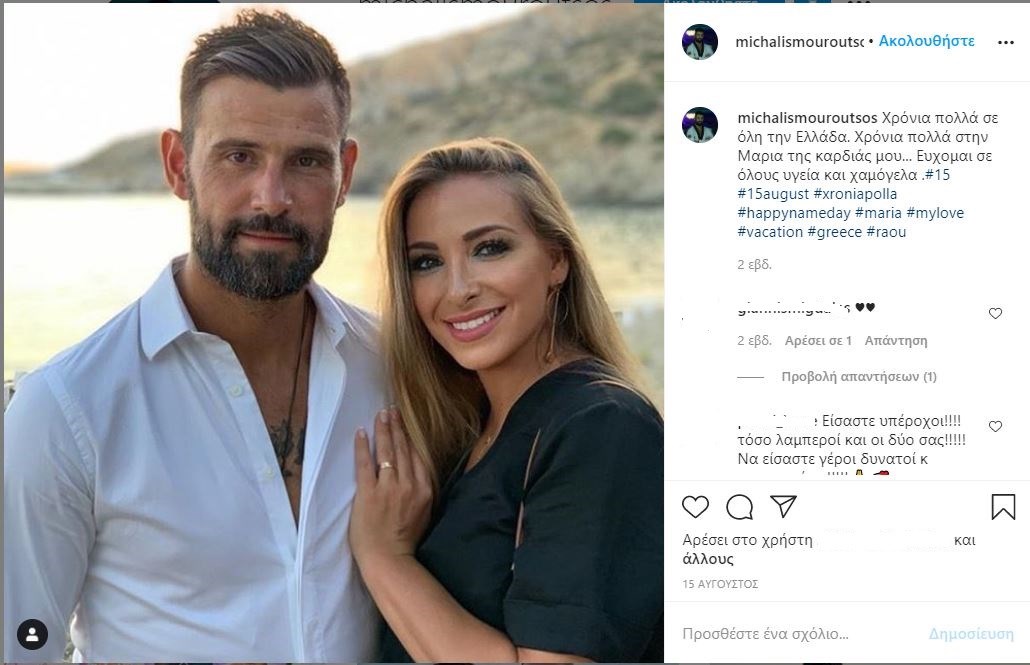Like the first comment with its heart
1030x665 pixels.
(x=995, y=314)
